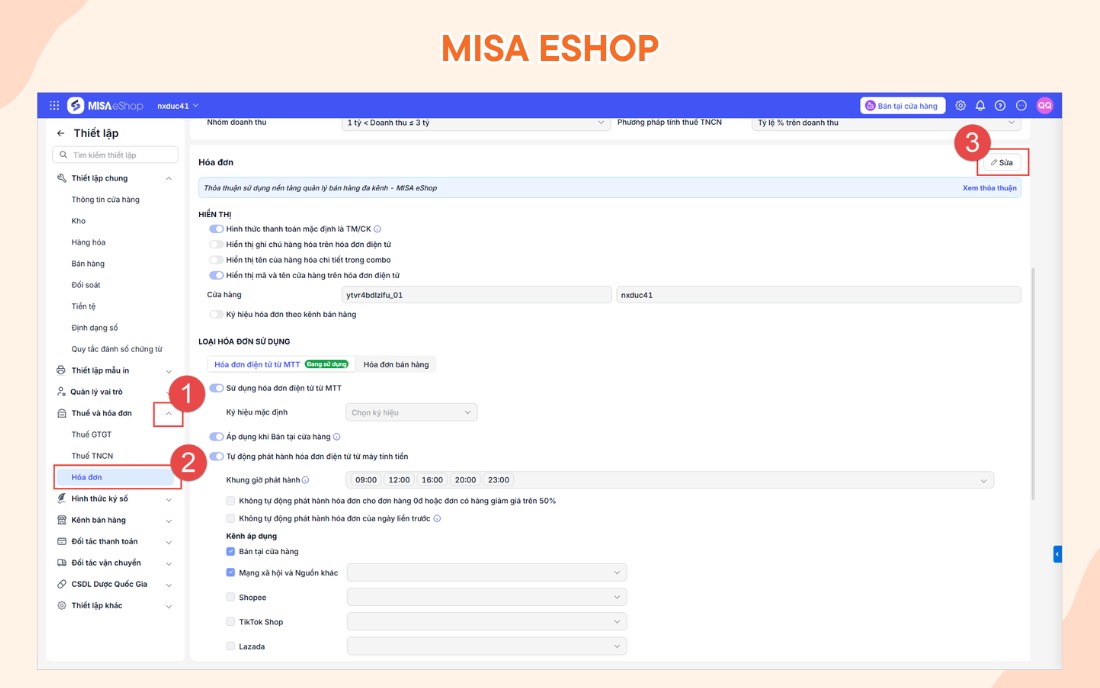
Task: Open Xem thỏa thuận link
Action: tap(989, 188)
